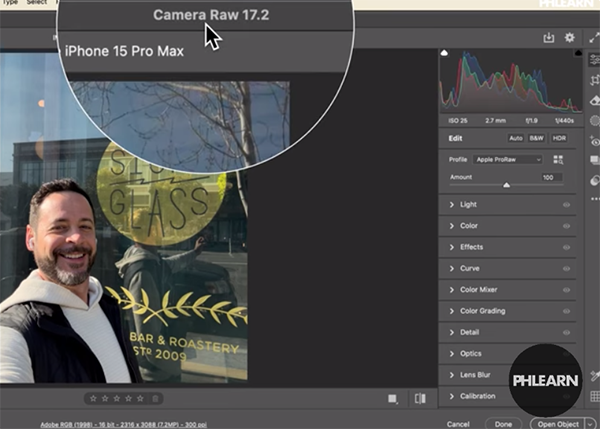600x429 pixels.
Task: Click the RGB histogram graph
Action: 511,81
